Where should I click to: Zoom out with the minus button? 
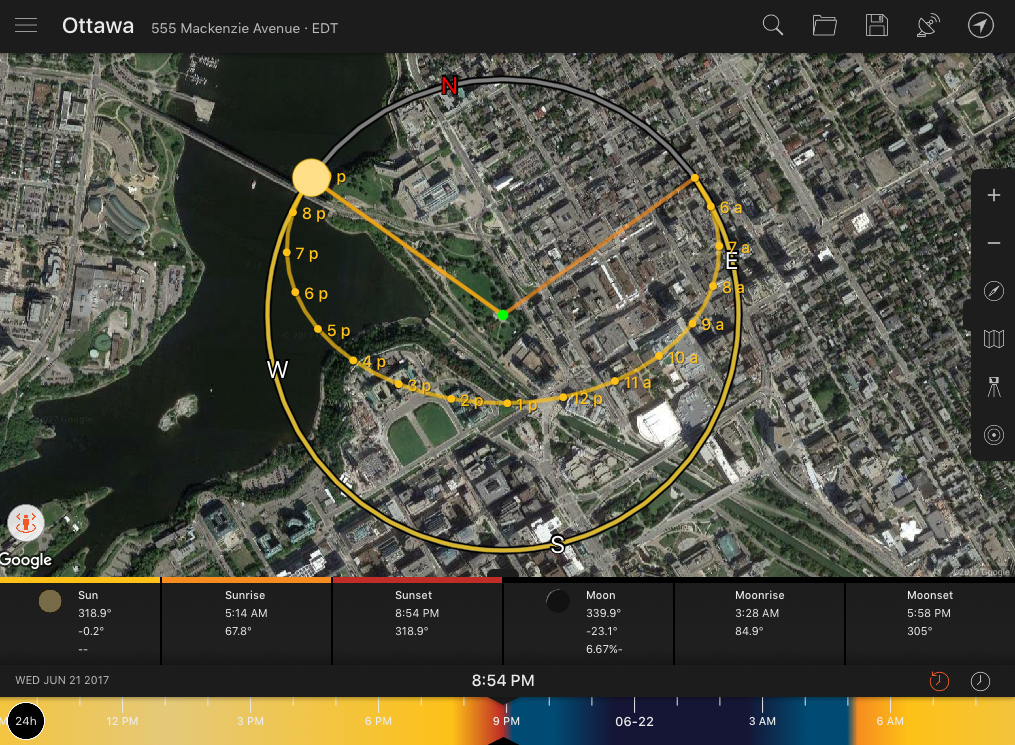pos(993,243)
